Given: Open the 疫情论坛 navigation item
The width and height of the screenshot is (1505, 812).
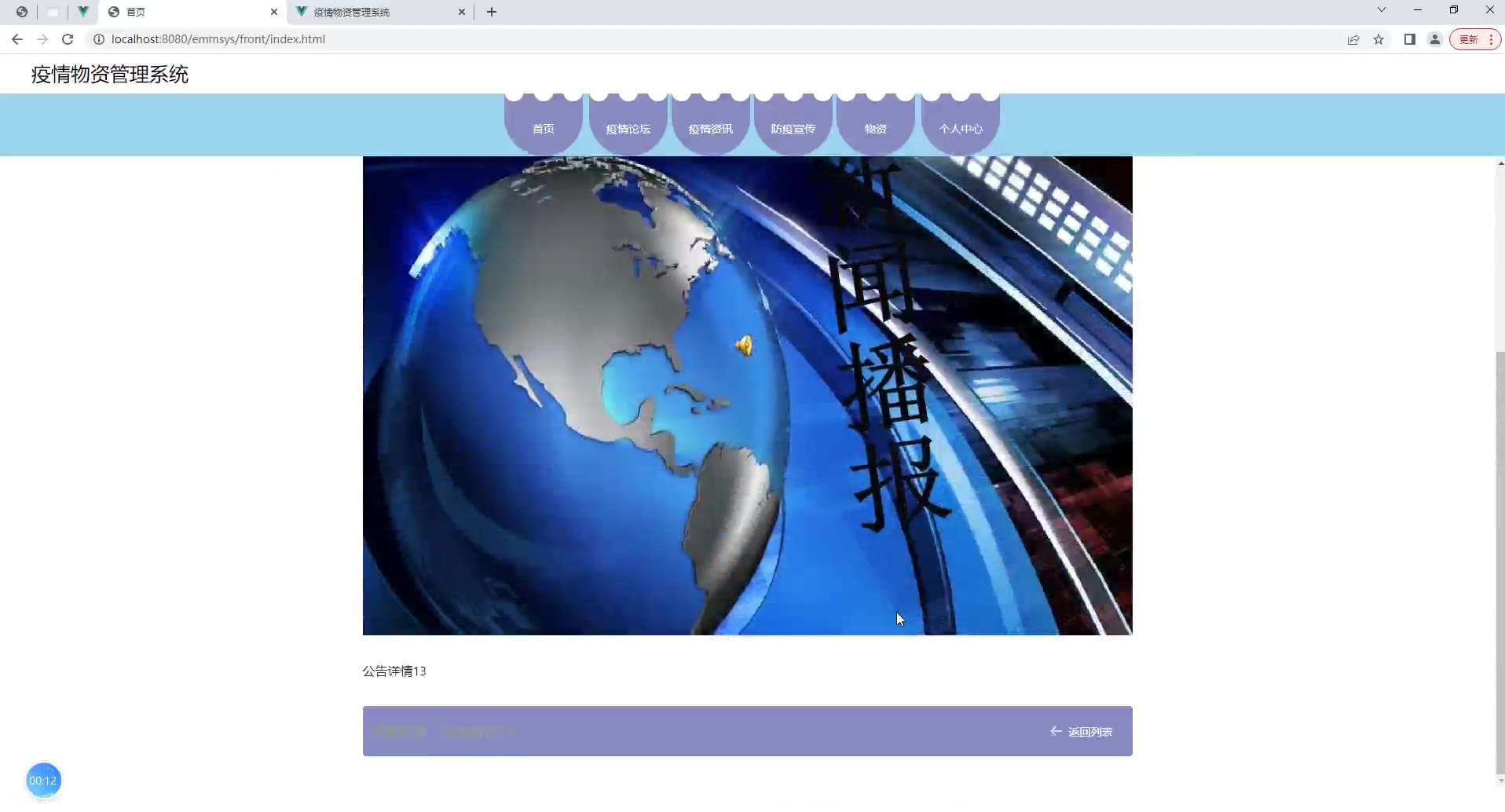Looking at the screenshot, I should point(628,124).
